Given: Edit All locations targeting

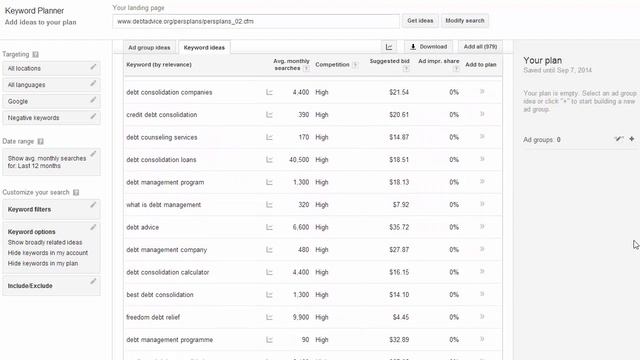Looking at the screenshot, I should tap(93, 67).
